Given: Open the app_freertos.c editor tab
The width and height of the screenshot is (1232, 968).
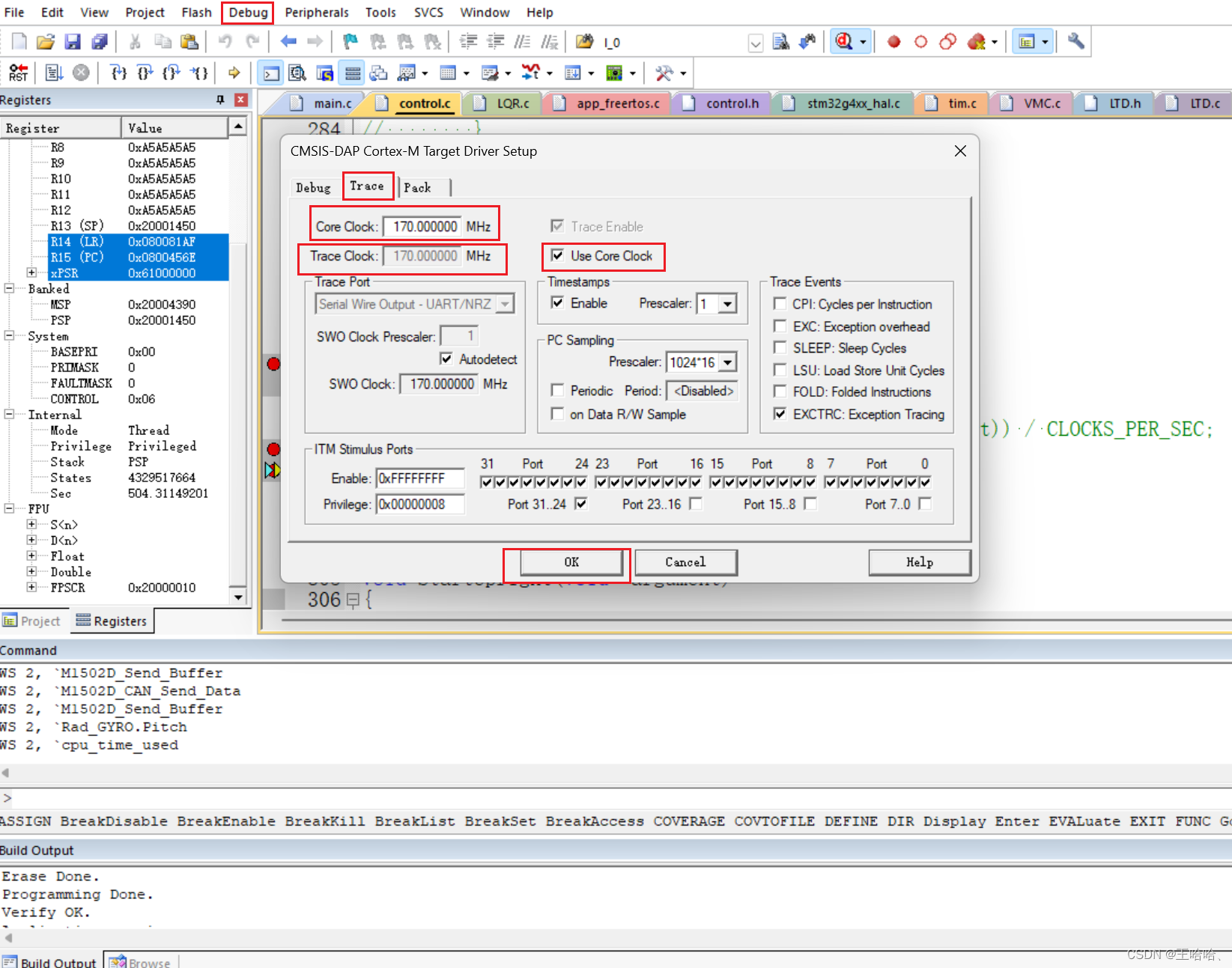Looking at the screenshot, I should click(617, 103).
